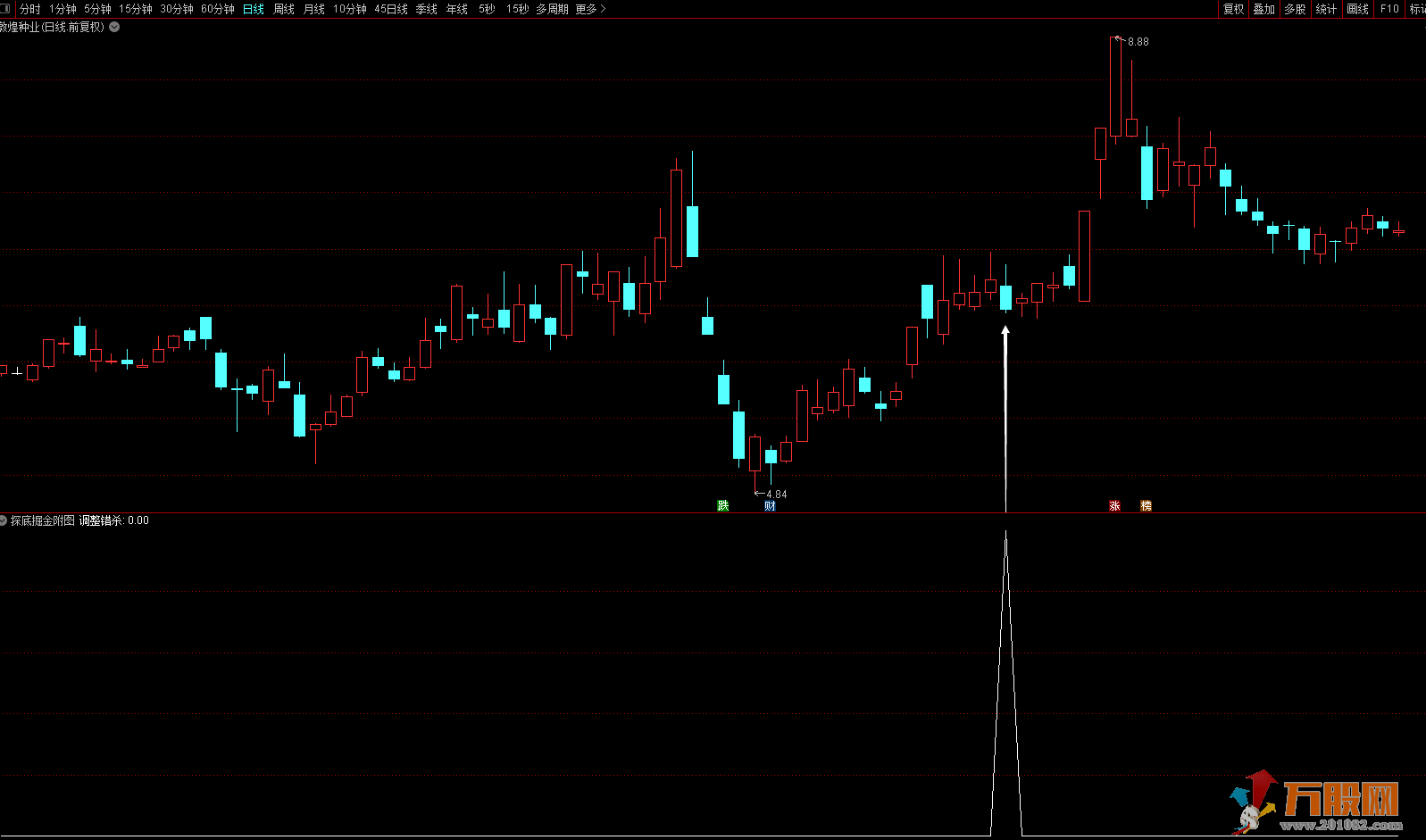Expand the 探底掘金附图 indicator dropdown arrow
The height and width of the screenshot is (840, 1426).
4,520
